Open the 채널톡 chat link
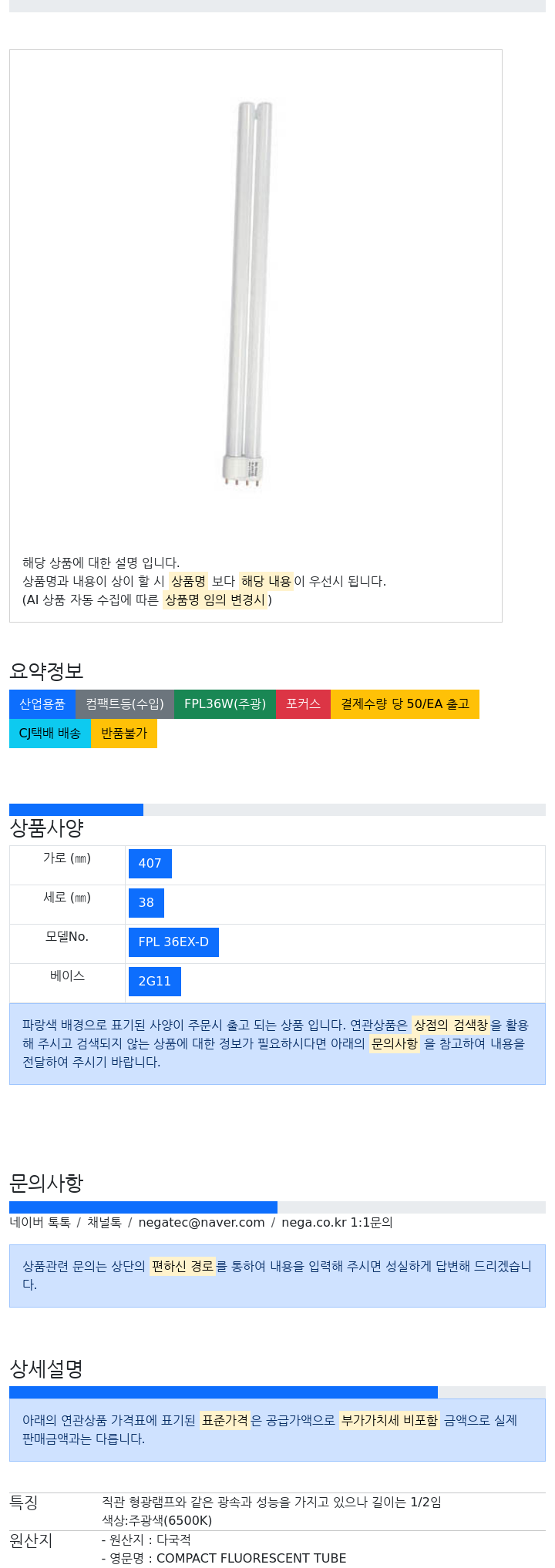Screen dimensions: 555x1568 point(104,1223)
